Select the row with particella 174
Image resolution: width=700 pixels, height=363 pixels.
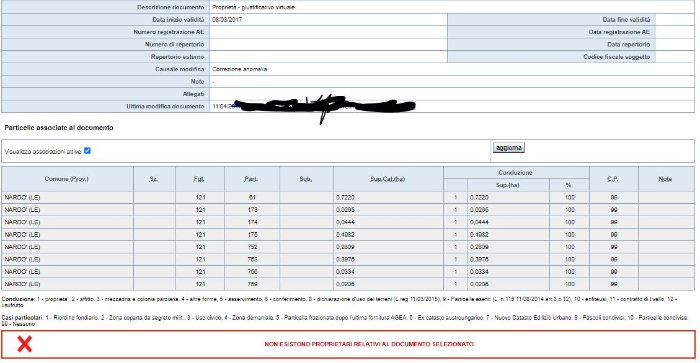tap(348, 222)
